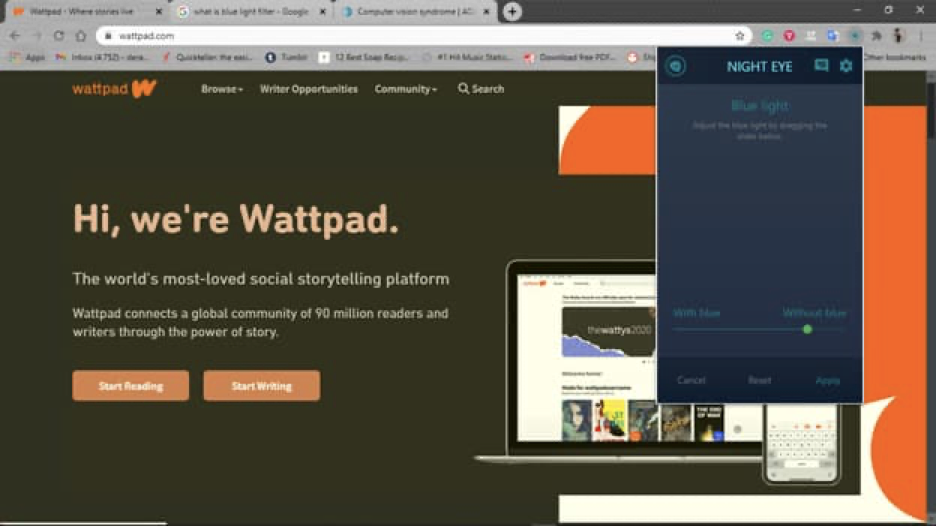Click the browser forward arrow

36,36
